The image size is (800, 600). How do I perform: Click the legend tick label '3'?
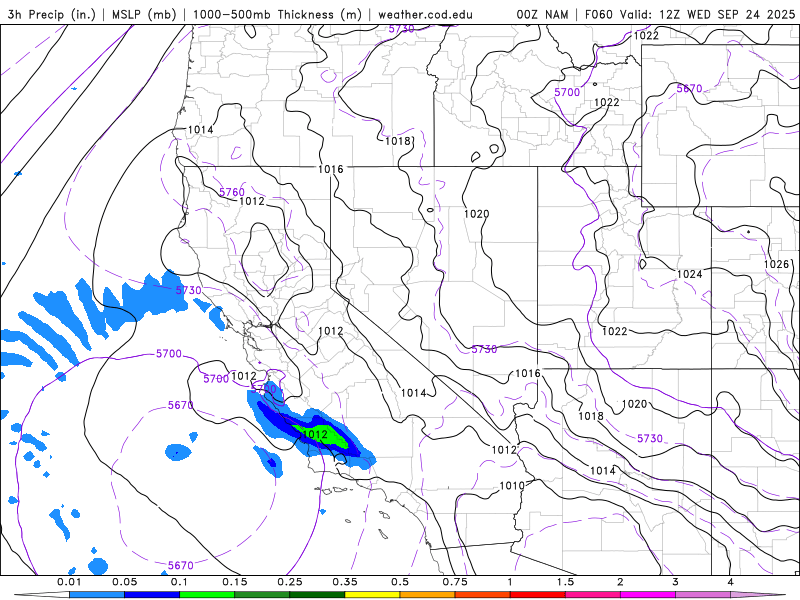(x=676, y=582)
